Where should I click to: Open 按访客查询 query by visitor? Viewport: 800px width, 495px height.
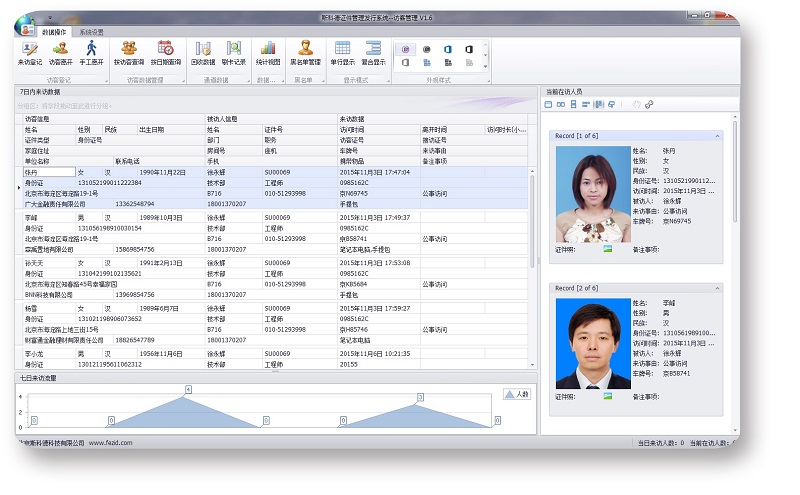tap(129, 54)
